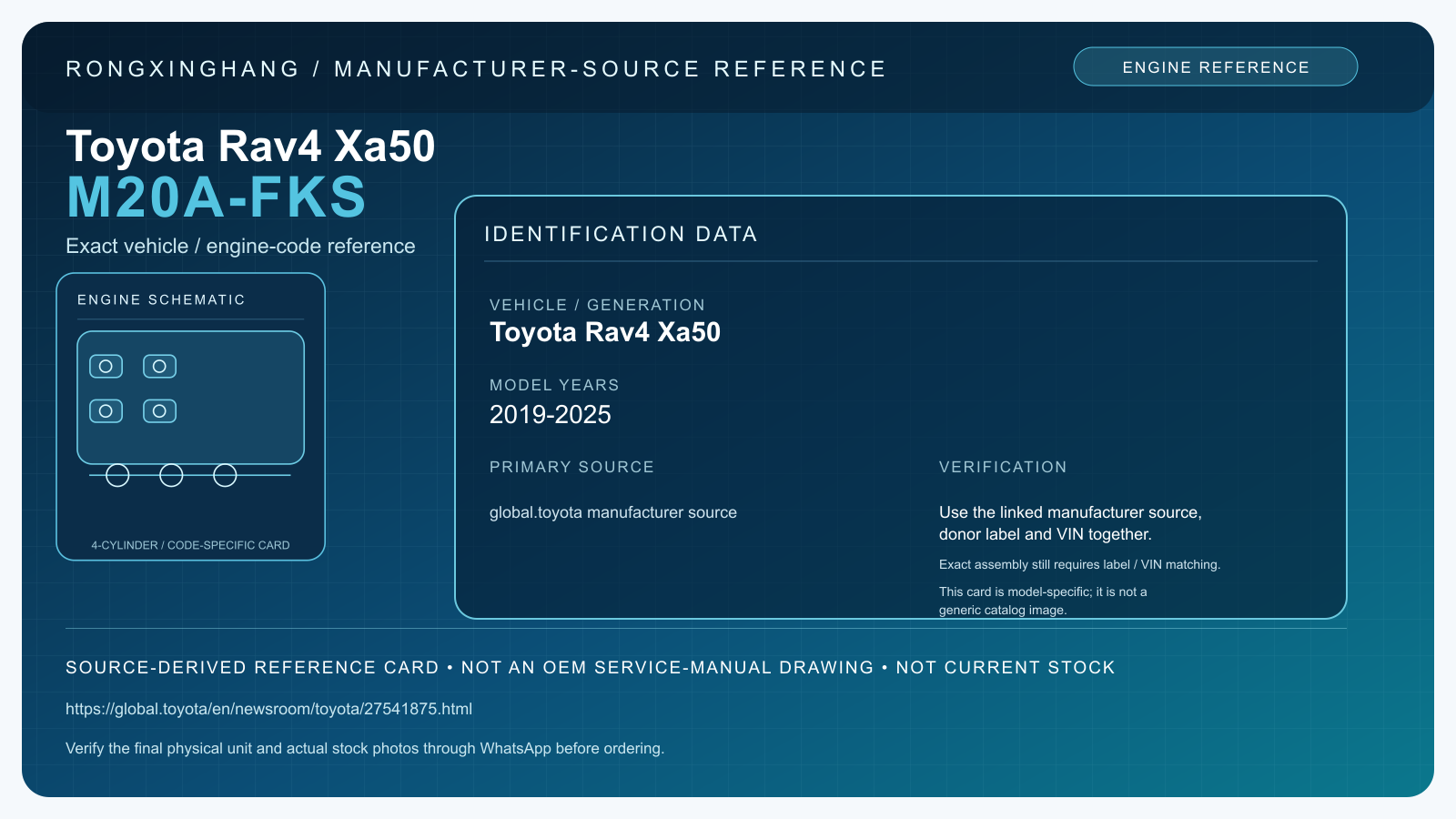The width and height of the screenshot is (1456, 819).
Task: Click 'This card is model-specific' note
Action: [1043, 601]
